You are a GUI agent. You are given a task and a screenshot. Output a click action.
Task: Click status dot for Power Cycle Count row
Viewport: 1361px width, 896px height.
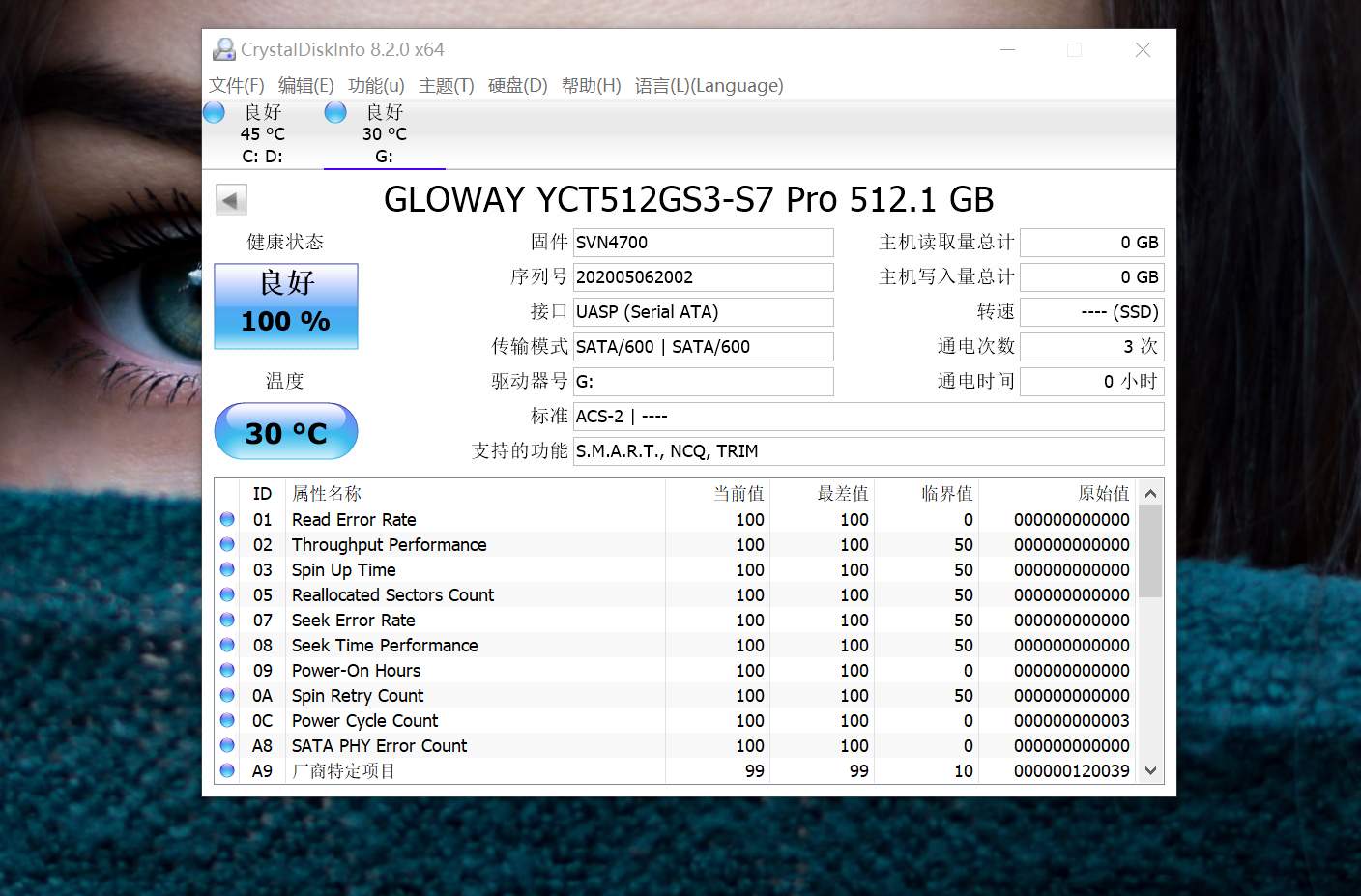[x=227, y=720]
